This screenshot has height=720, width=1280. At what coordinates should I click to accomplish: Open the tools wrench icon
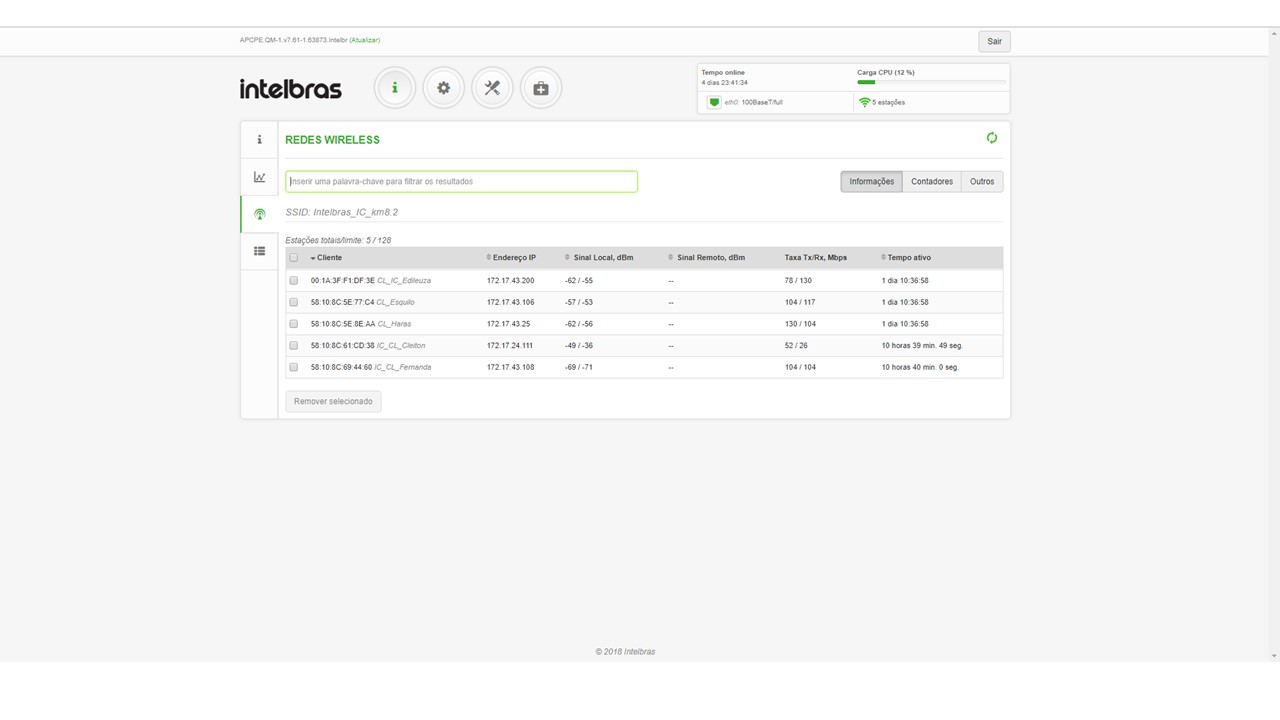(x=492, y=88)
